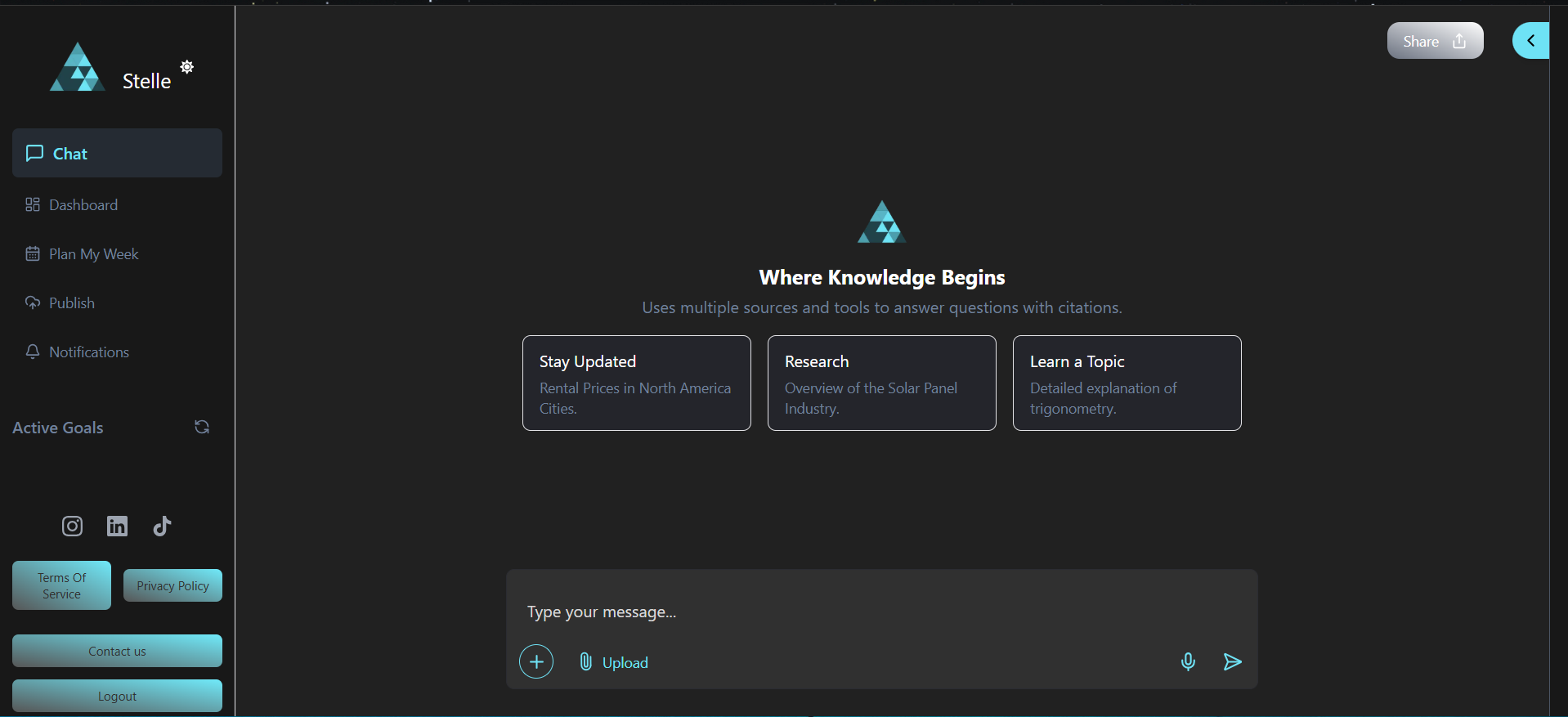Open Plan My Week page
Viewport: 1568px width, 717px height.
(93, 254)
